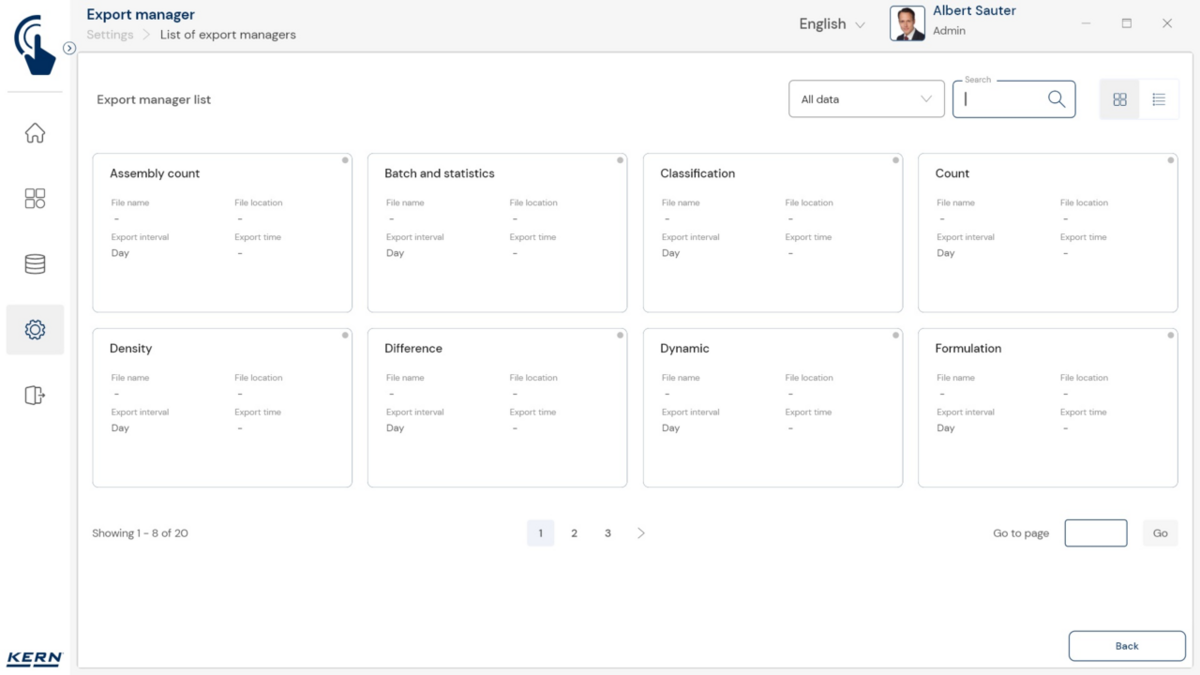Switch to list view layout

point(1159,99)
